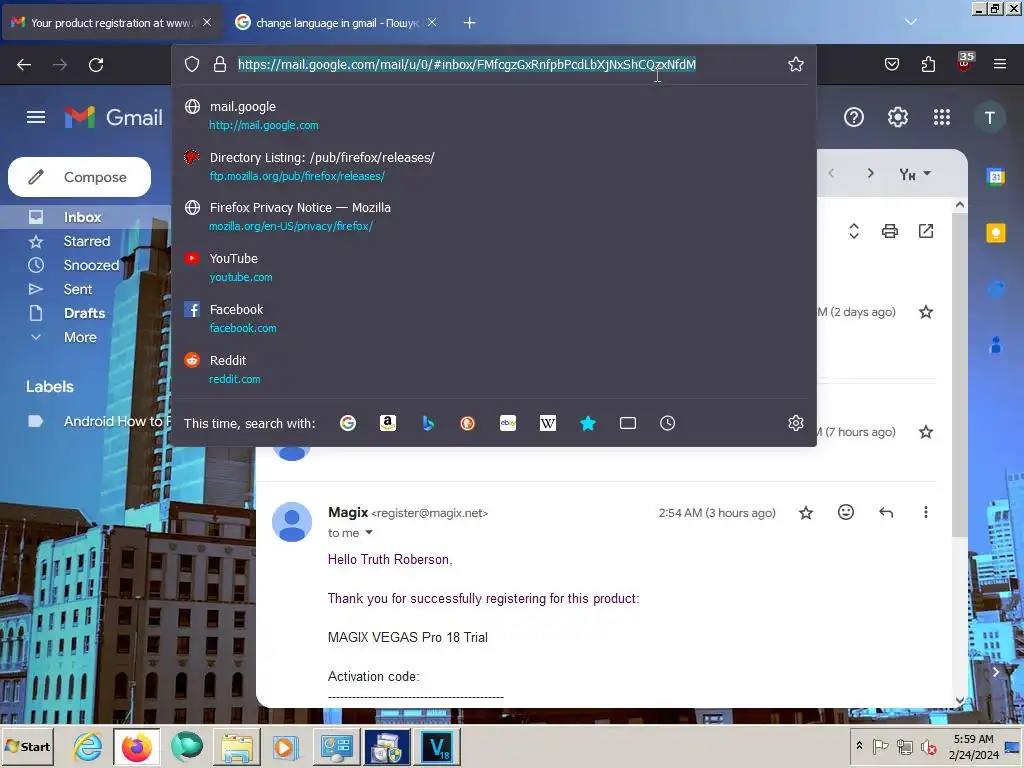Open Internet Explorer from the taskbar

click(88, 746)
